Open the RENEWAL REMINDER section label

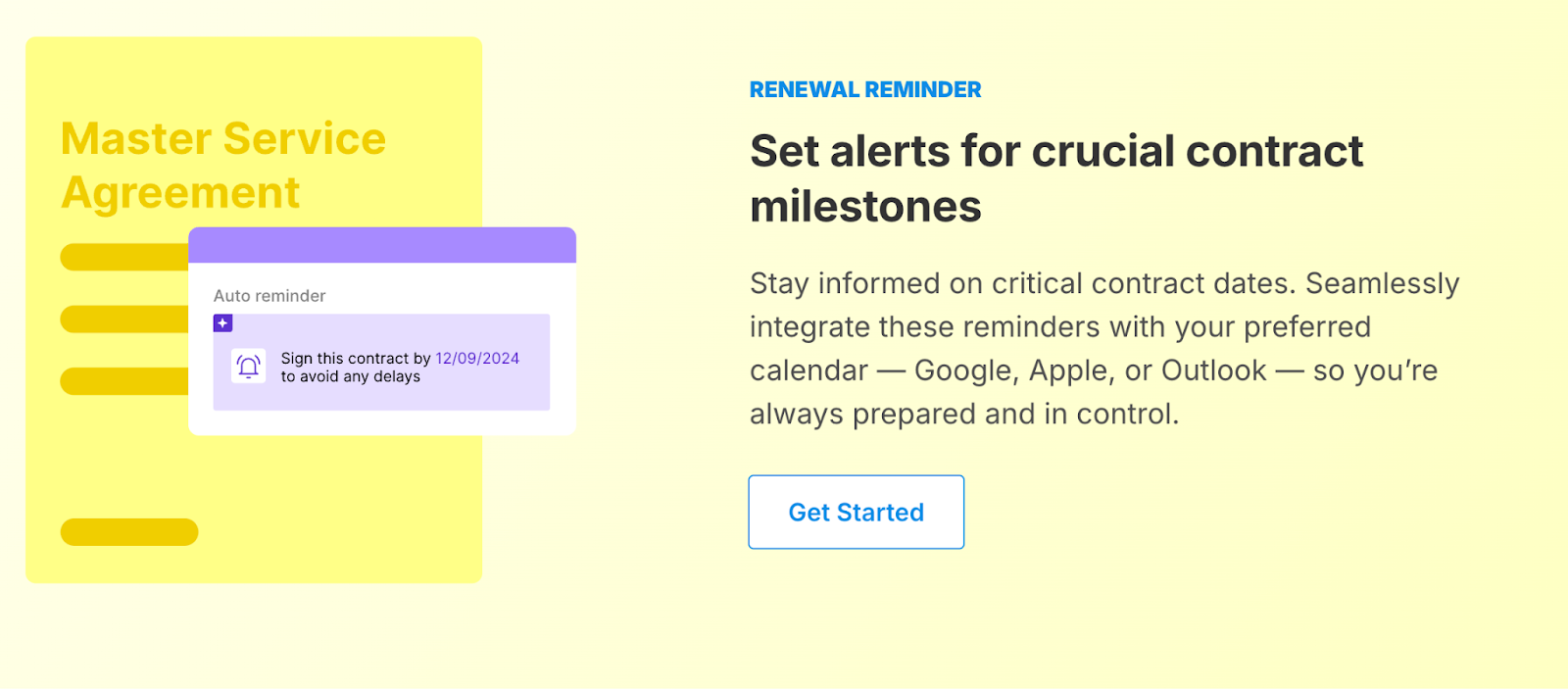tap(864, 89)
